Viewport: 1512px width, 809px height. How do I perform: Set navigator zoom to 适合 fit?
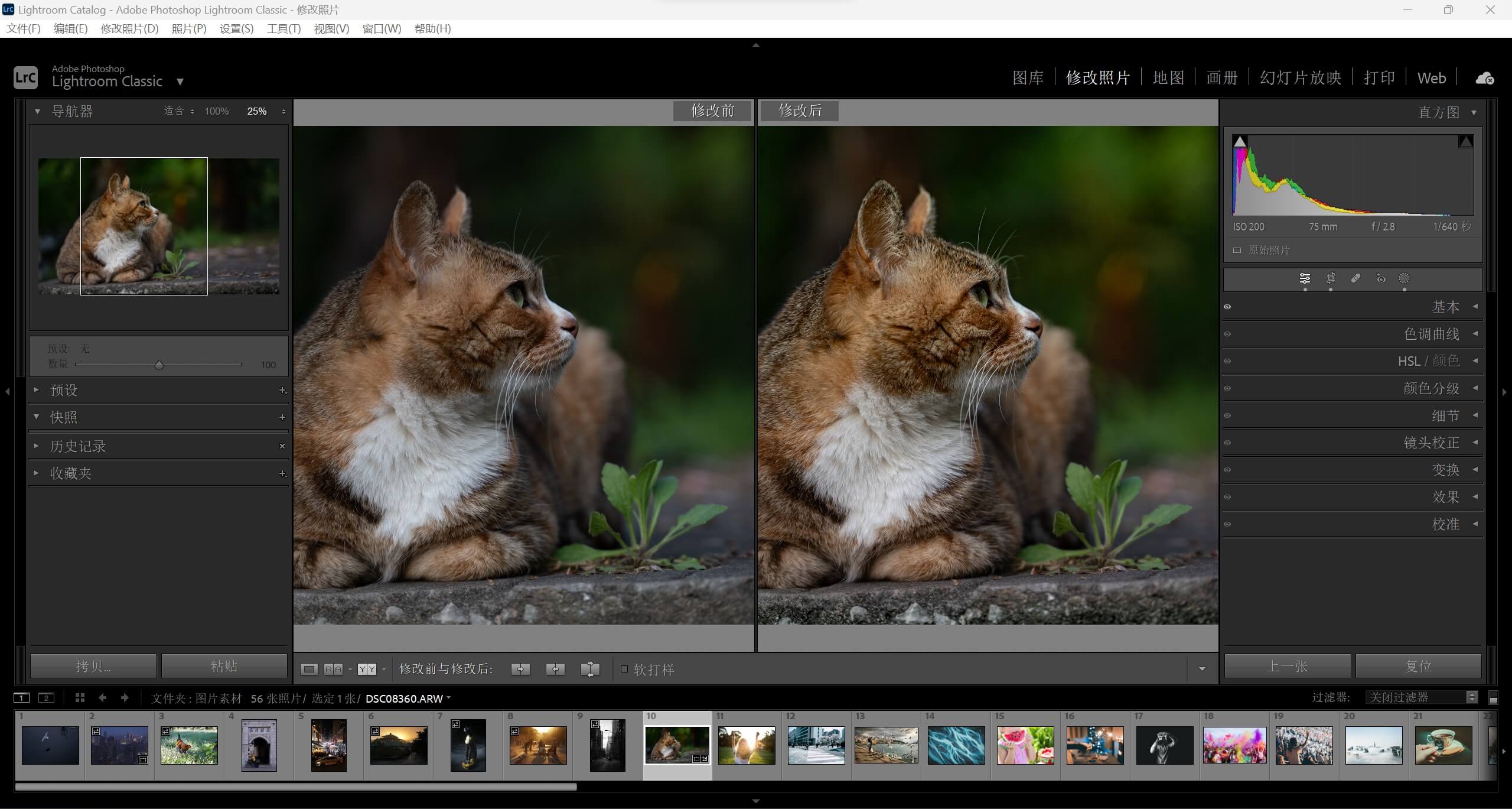coord(174,111)
